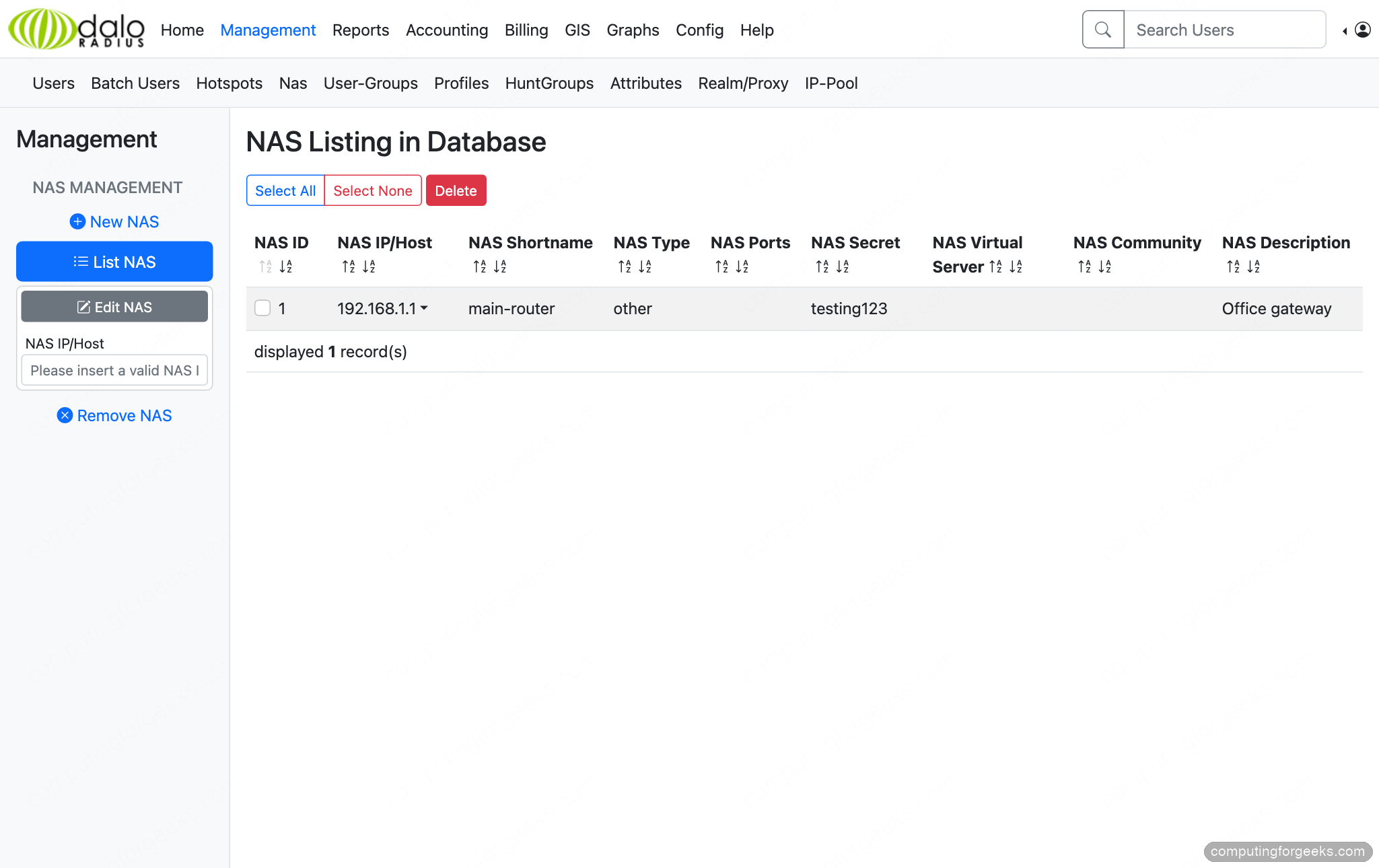Go to the Profiles submenu

[x=462, y=83]
